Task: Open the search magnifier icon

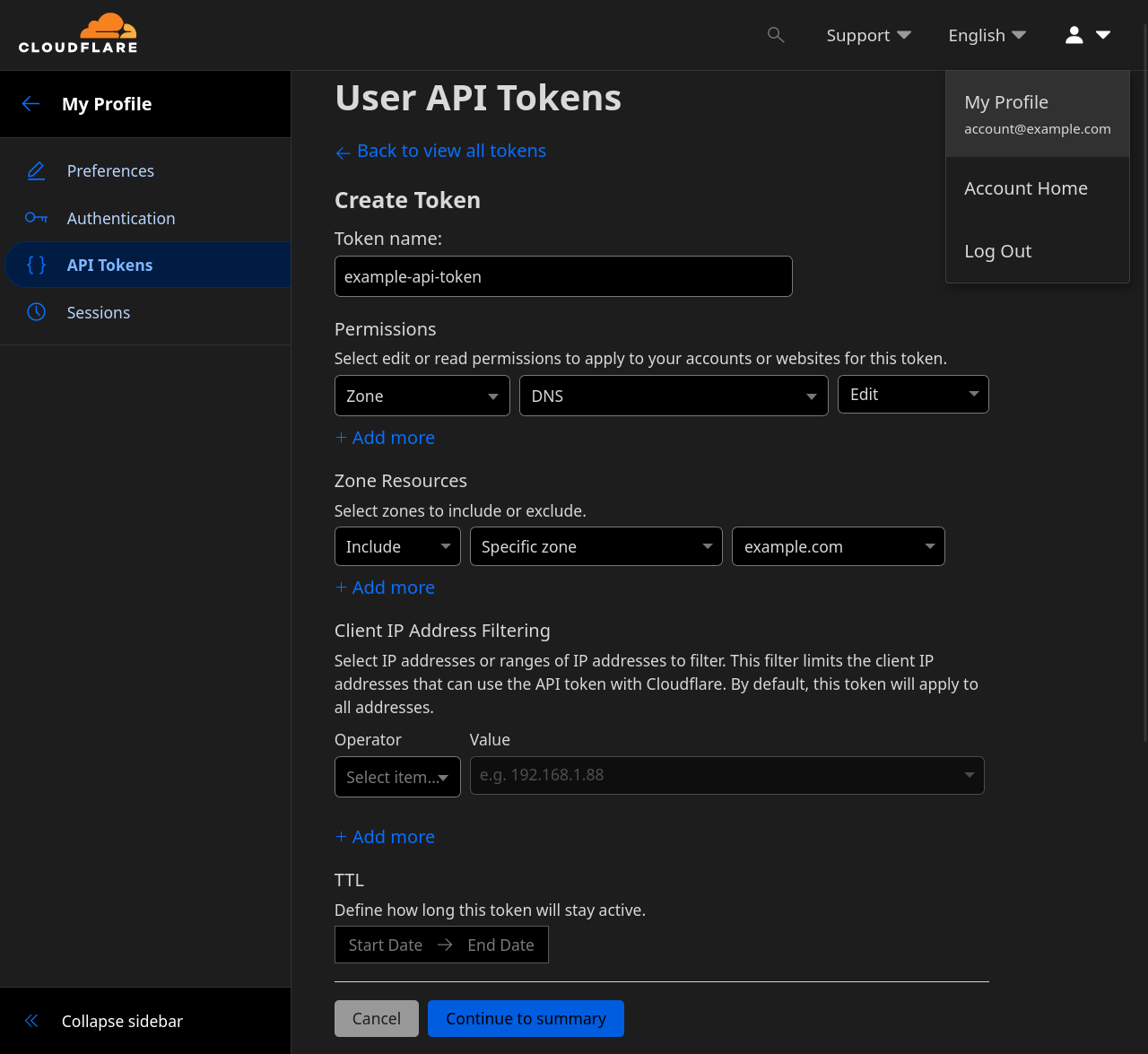Action: pyautogui.click(x=775, y=35)
